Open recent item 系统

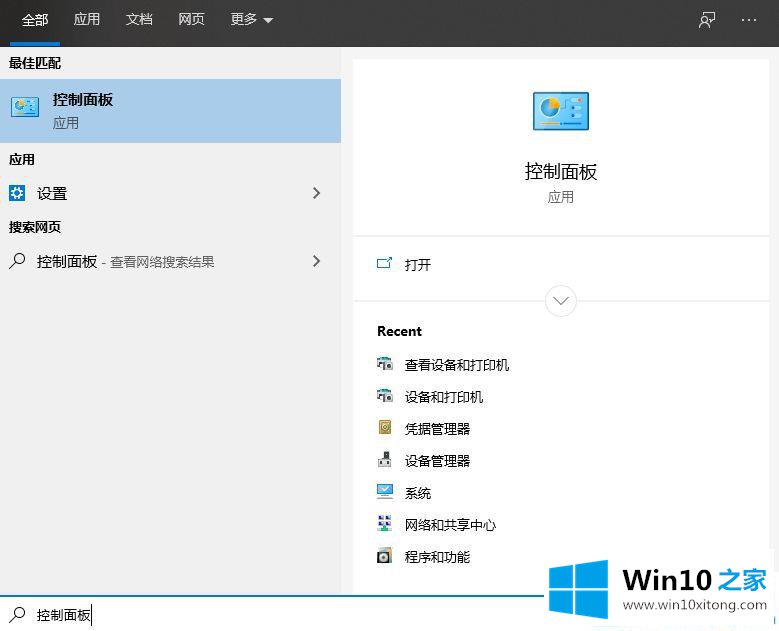coord(418,493)
